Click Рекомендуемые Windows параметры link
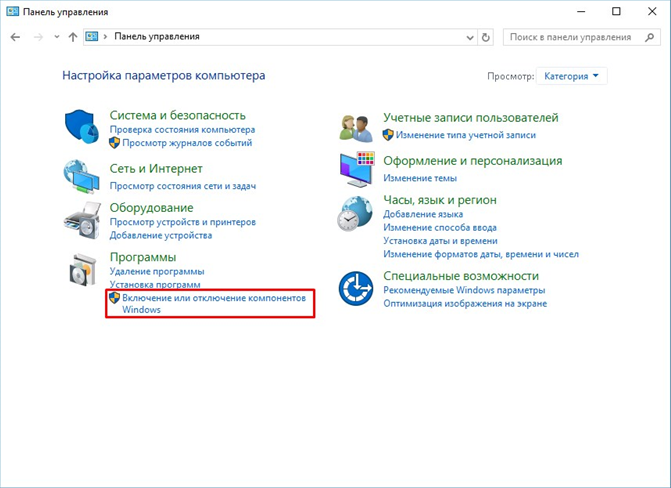The image size is (671, 488). tap(464, 290)
